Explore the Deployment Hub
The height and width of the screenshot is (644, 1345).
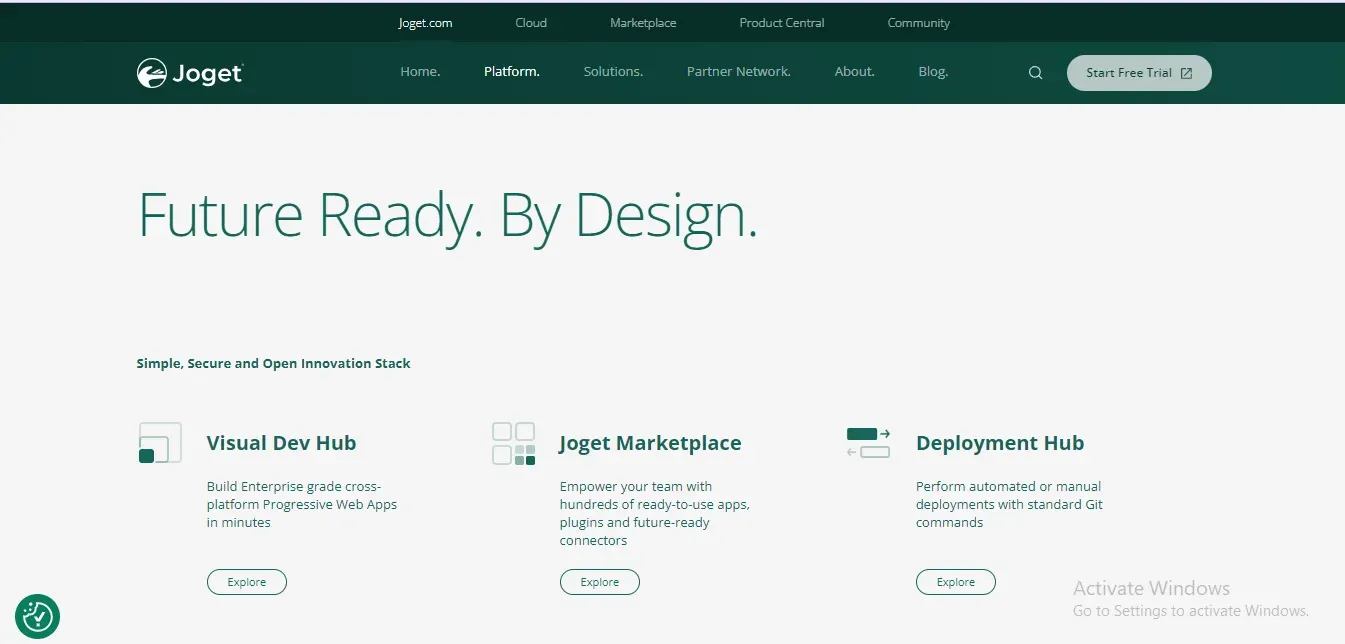pos(956,582)
